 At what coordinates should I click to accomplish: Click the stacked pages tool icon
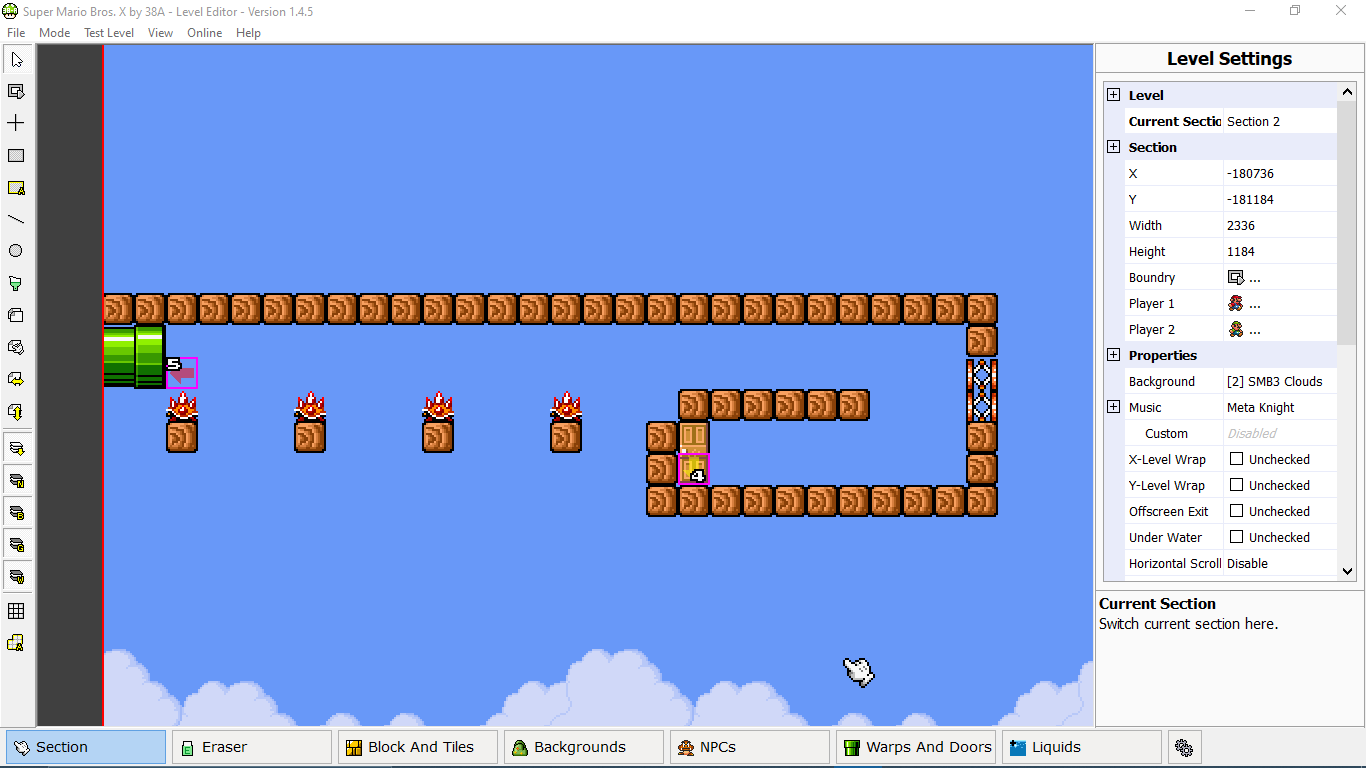16,315
